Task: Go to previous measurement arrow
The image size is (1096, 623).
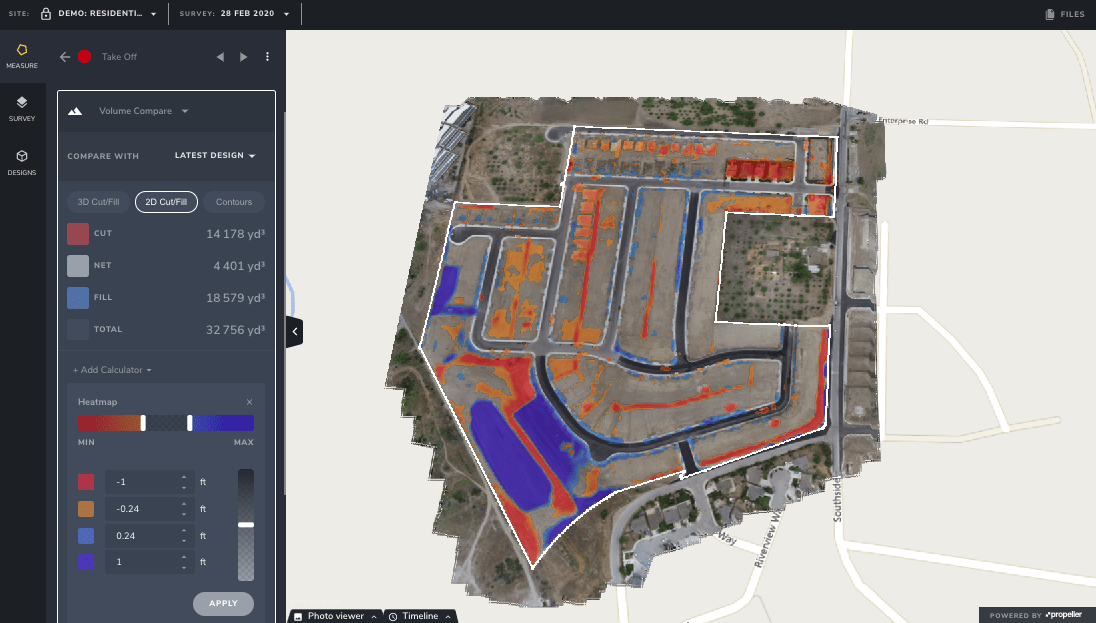Action: click(220, 57)
